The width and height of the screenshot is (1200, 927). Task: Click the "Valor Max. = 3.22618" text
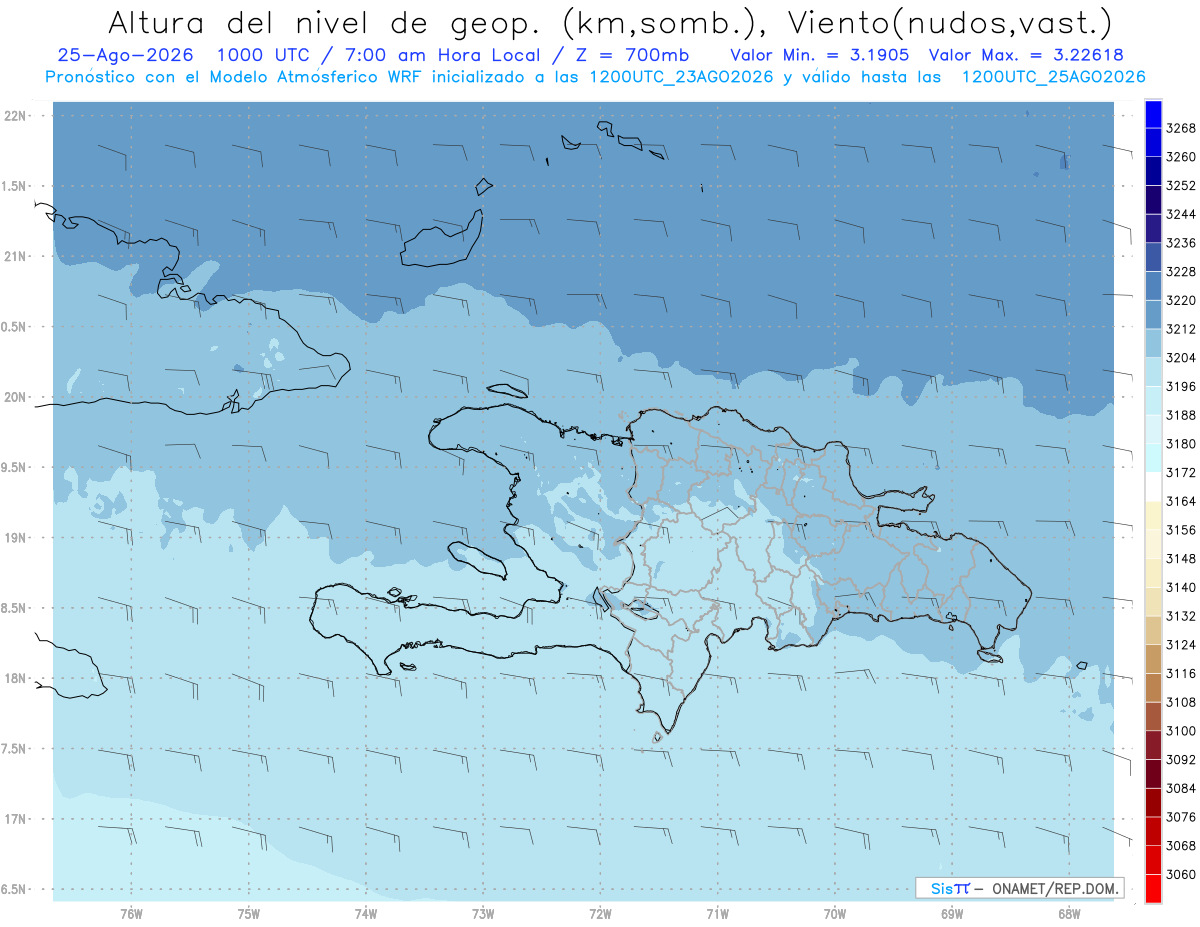[x=1027, y=55]
